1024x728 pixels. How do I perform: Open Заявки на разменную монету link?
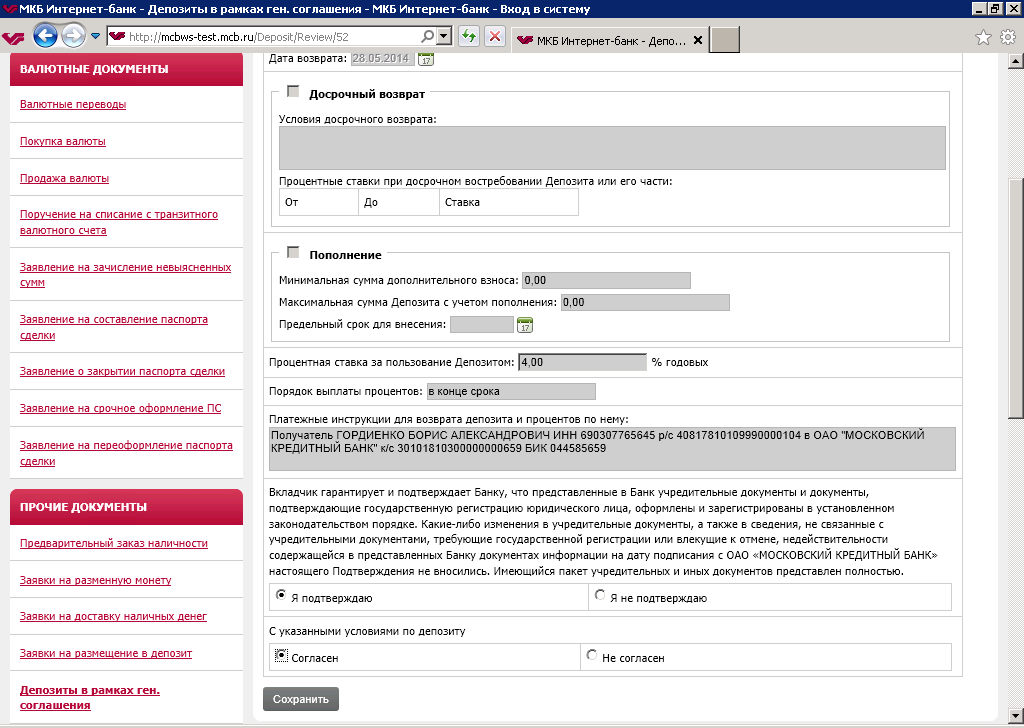click(x=95, y=580)
